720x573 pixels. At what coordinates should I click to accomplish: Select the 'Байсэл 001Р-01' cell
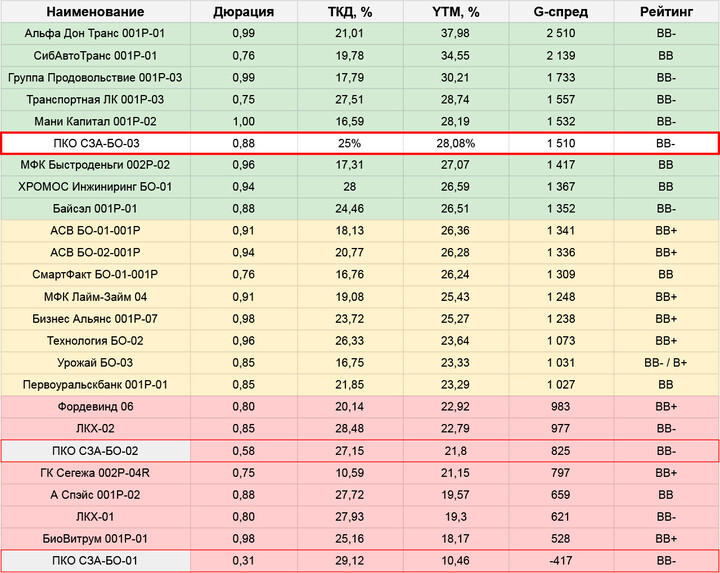[96, 209]
